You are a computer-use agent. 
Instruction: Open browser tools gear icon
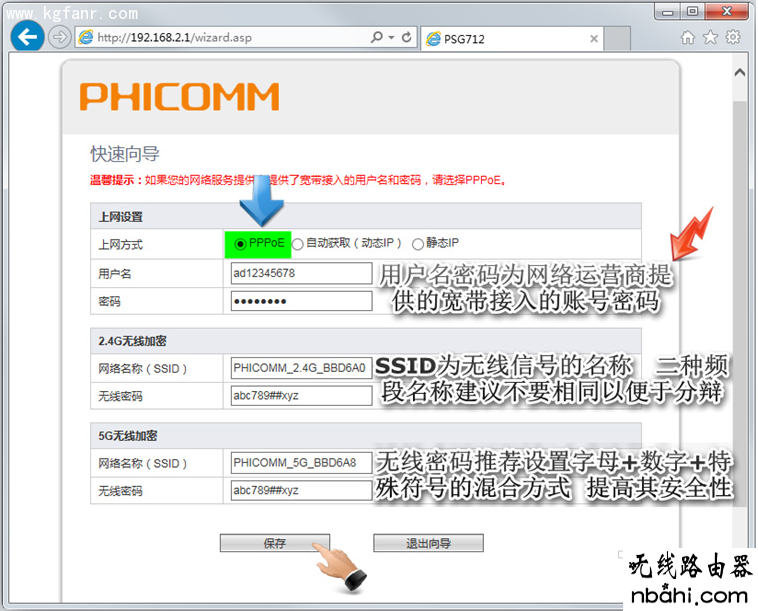pos(733,37)
